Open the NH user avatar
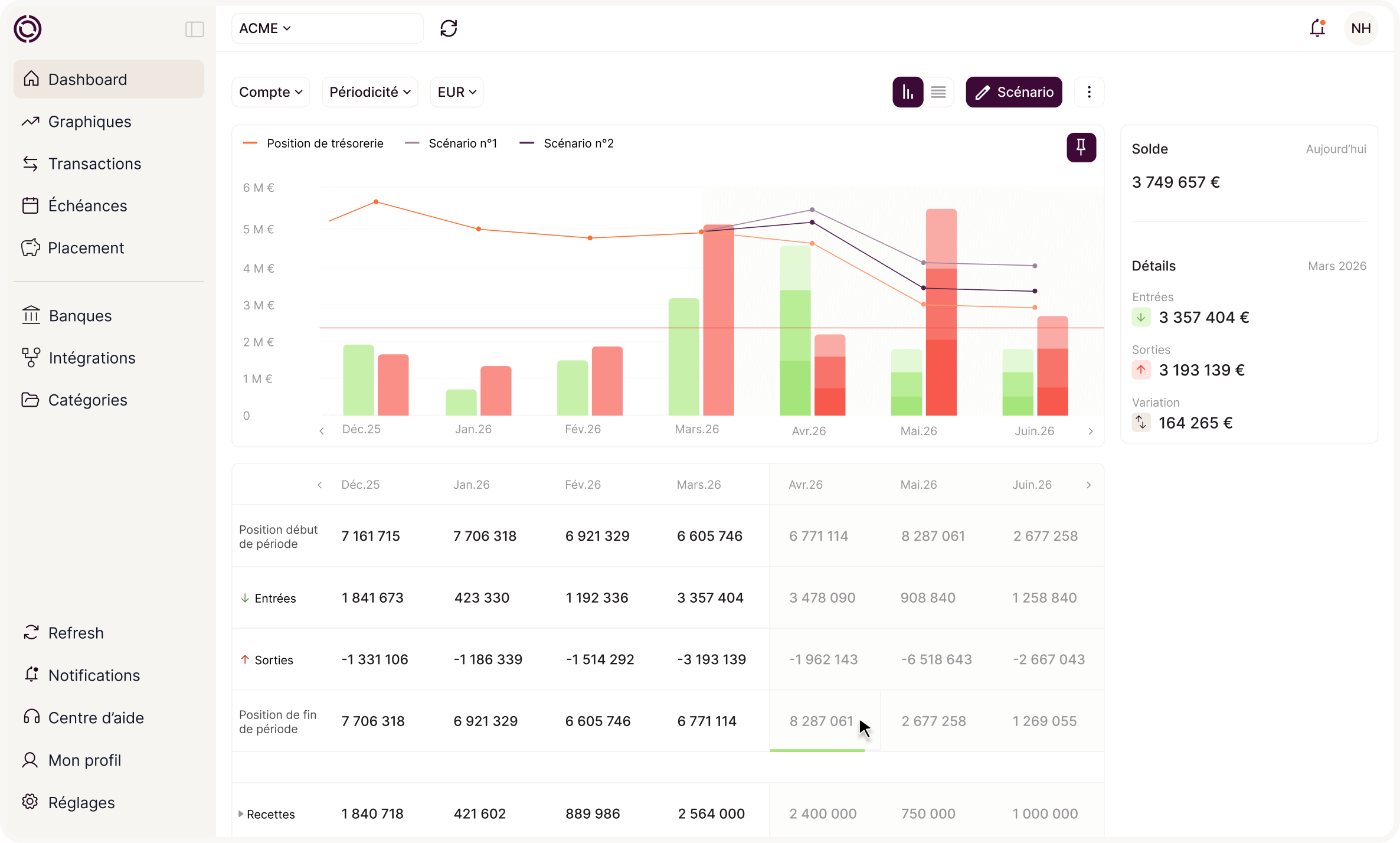The image size is (1400, 843). point(1360,28)
